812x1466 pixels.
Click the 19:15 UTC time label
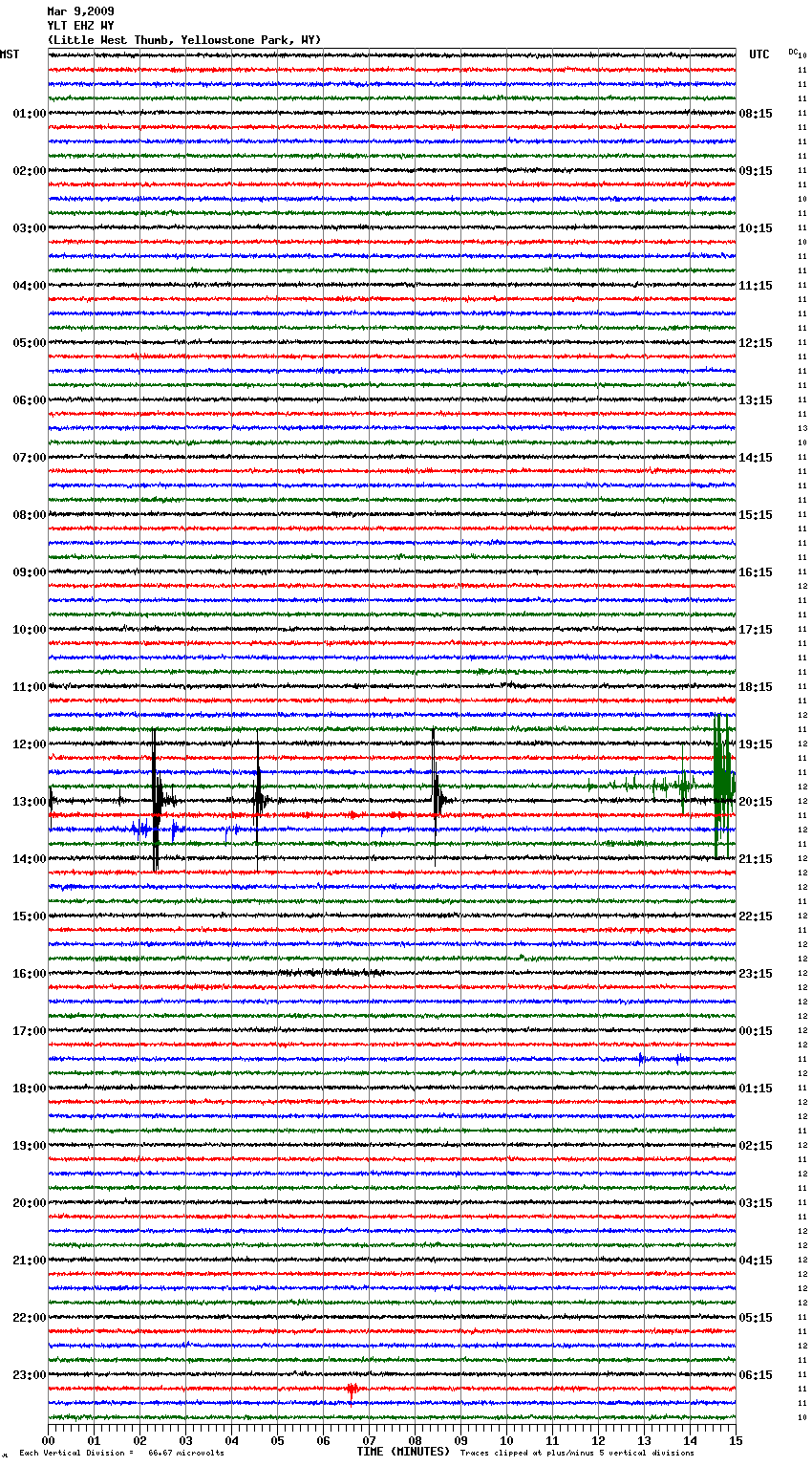point(756,744)
